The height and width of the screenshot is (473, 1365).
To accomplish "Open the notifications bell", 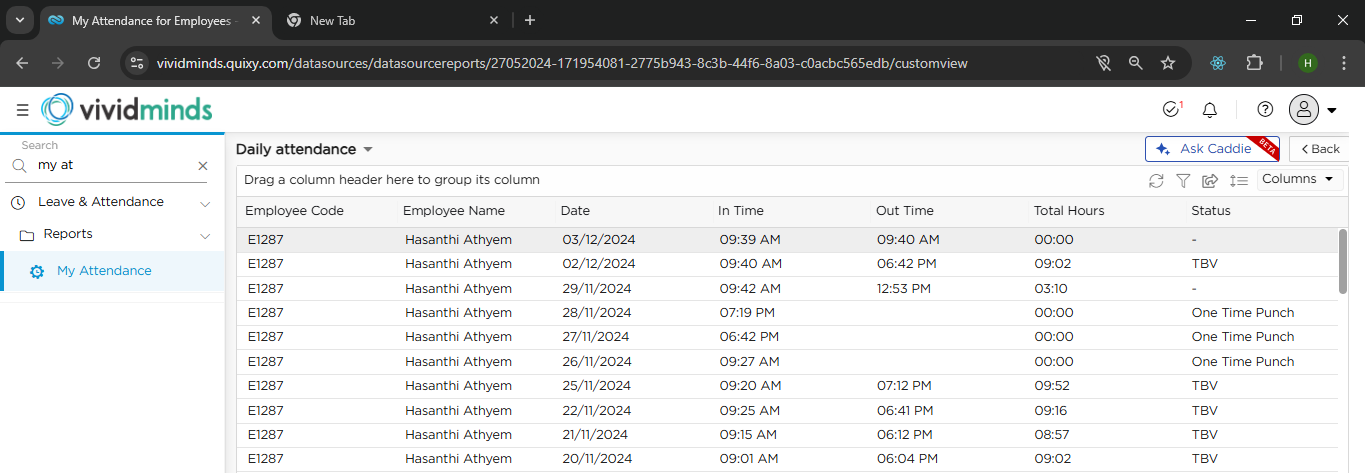I will tap(1210, 110).
